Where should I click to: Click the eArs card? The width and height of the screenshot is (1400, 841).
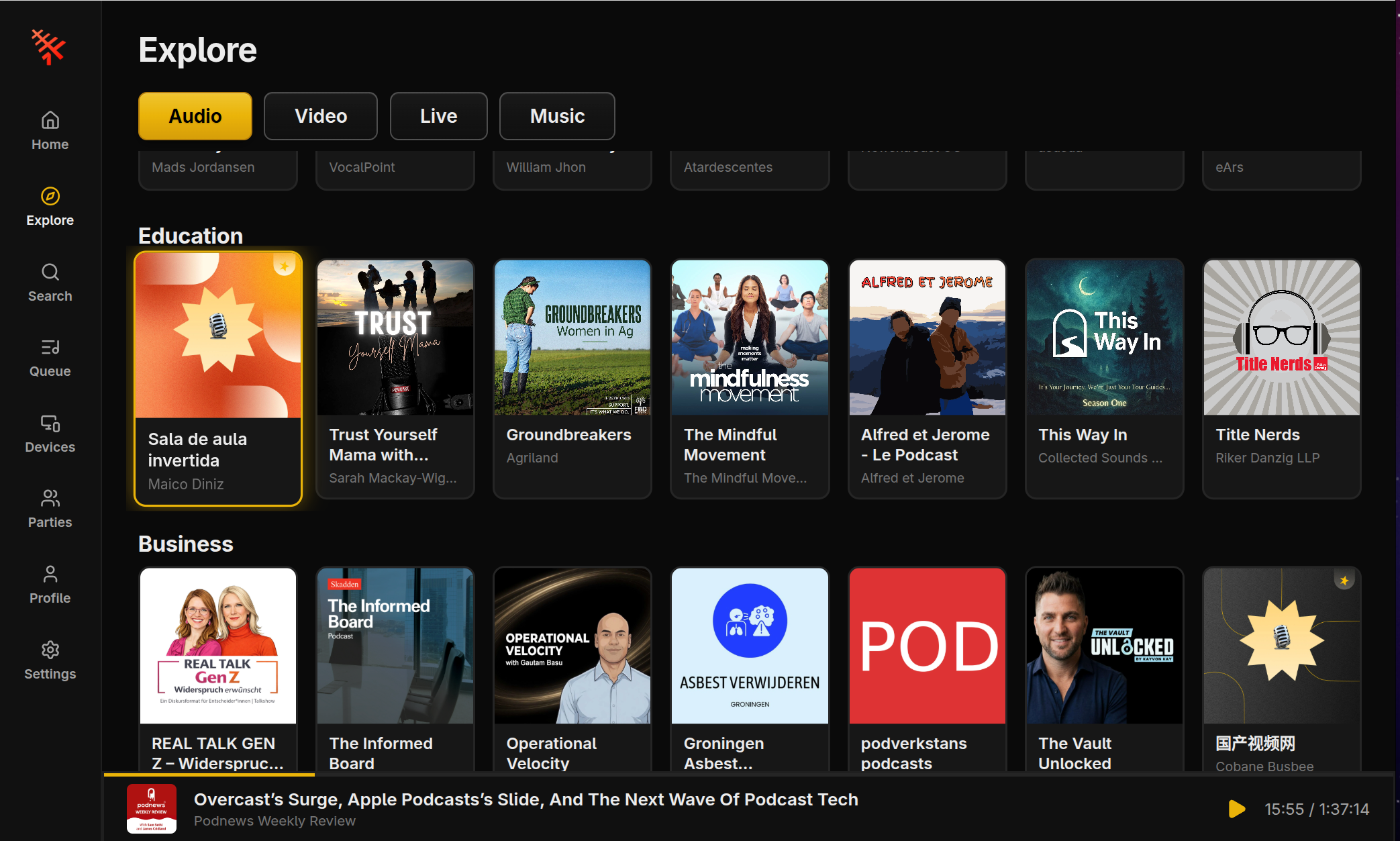[x=1282, y=169]
